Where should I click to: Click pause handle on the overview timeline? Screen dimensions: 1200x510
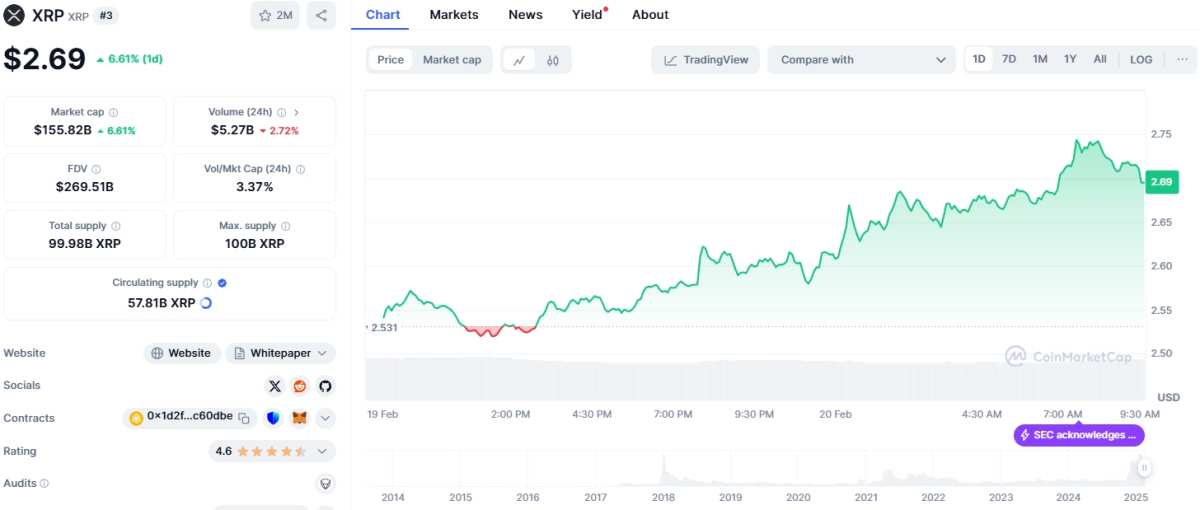click(1144, 468)
